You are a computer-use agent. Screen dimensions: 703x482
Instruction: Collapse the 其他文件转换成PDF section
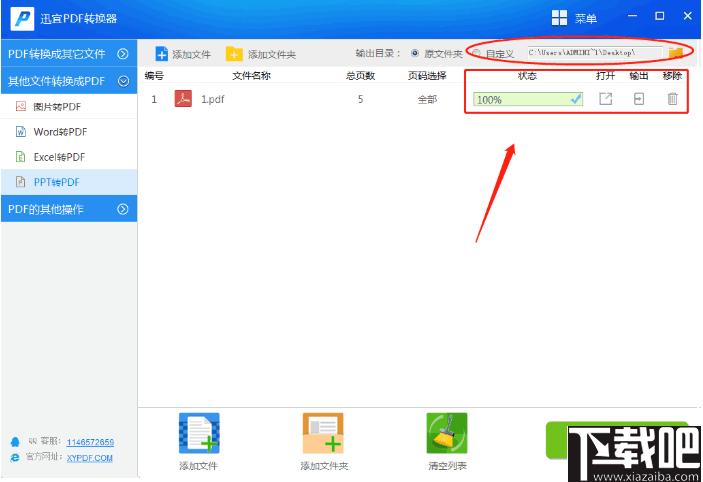[x=69, y=81]
